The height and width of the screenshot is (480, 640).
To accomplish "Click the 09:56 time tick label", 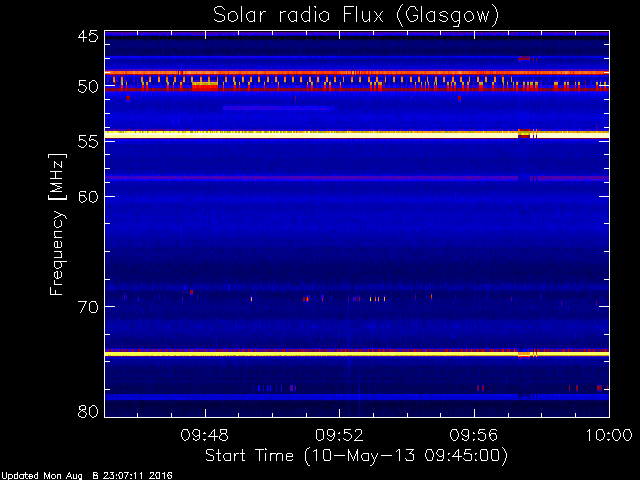I will click(x=473, y=435).
